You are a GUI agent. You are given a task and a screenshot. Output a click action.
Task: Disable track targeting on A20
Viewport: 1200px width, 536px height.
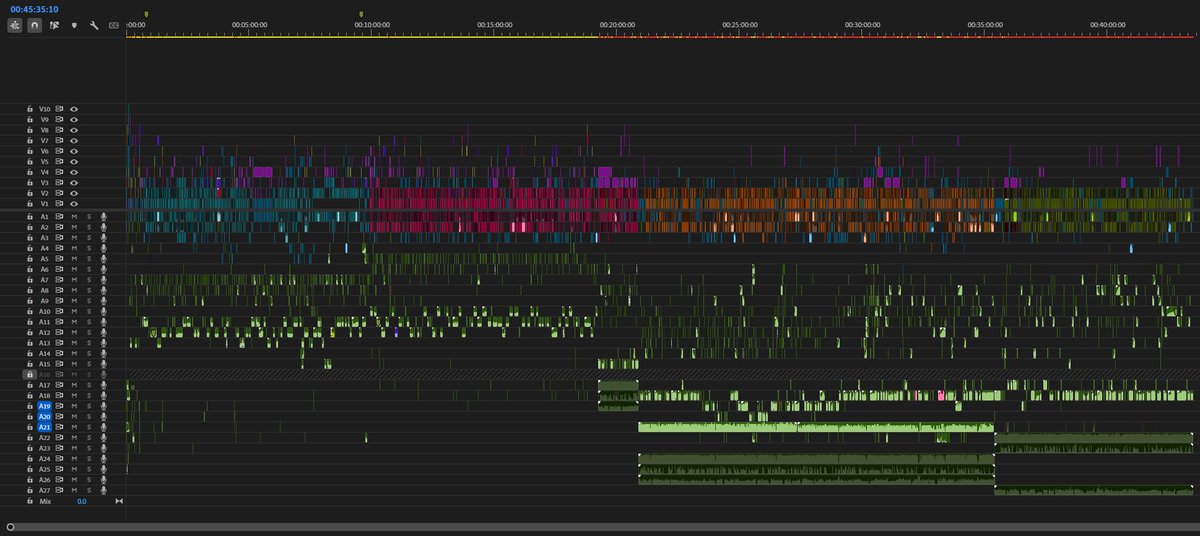pyautogui.click(x=44, y=417)
